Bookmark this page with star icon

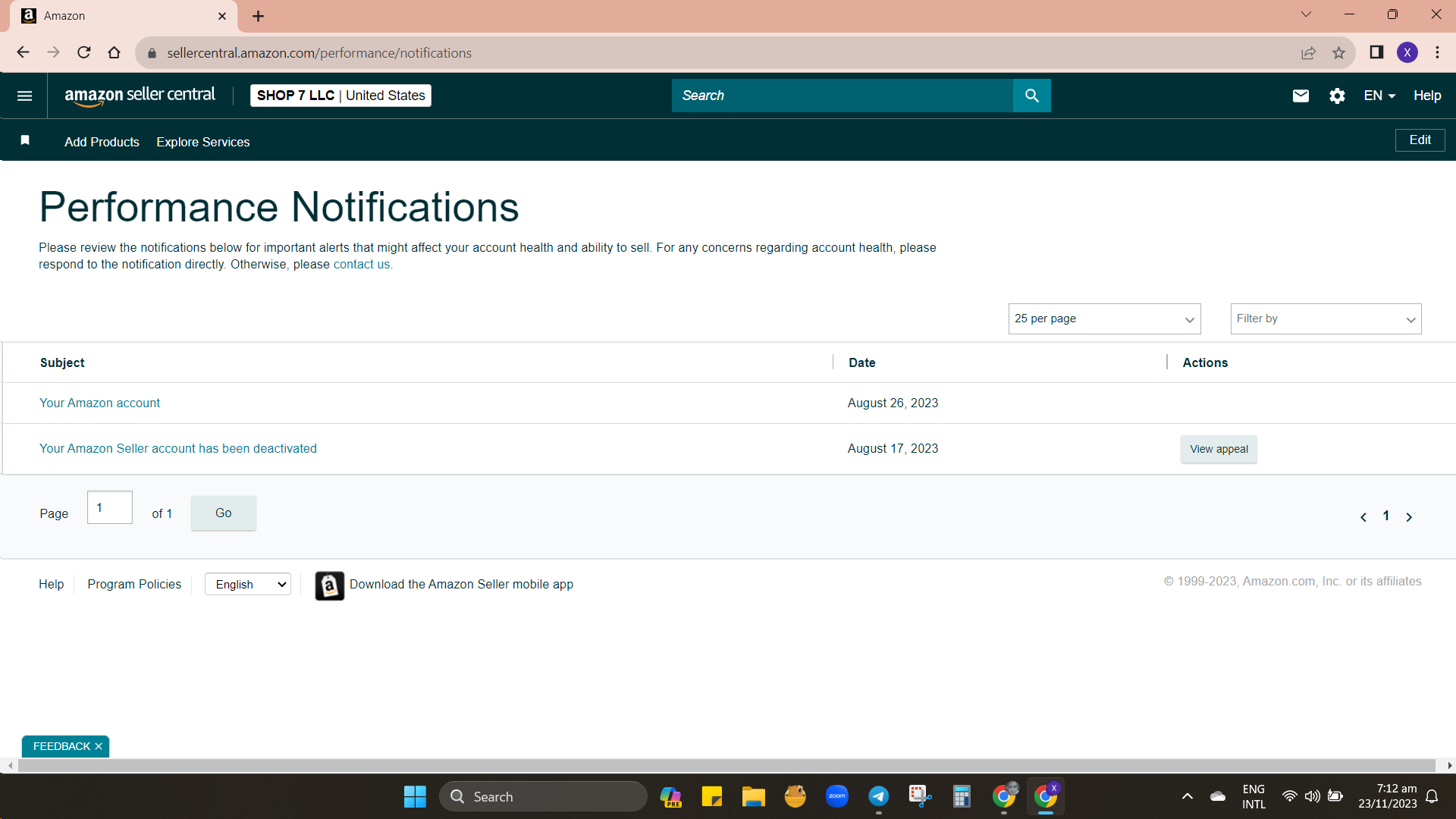click(1338, 52)
